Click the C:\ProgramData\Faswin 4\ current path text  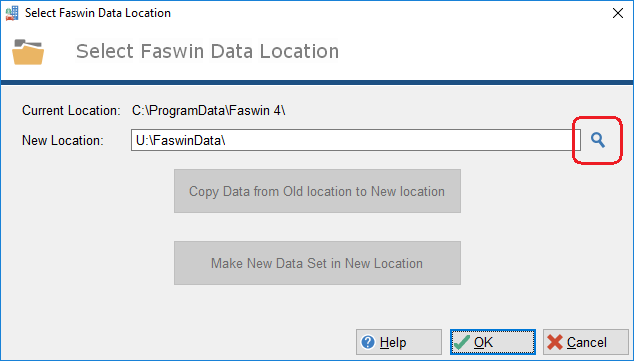pos(208,110)
